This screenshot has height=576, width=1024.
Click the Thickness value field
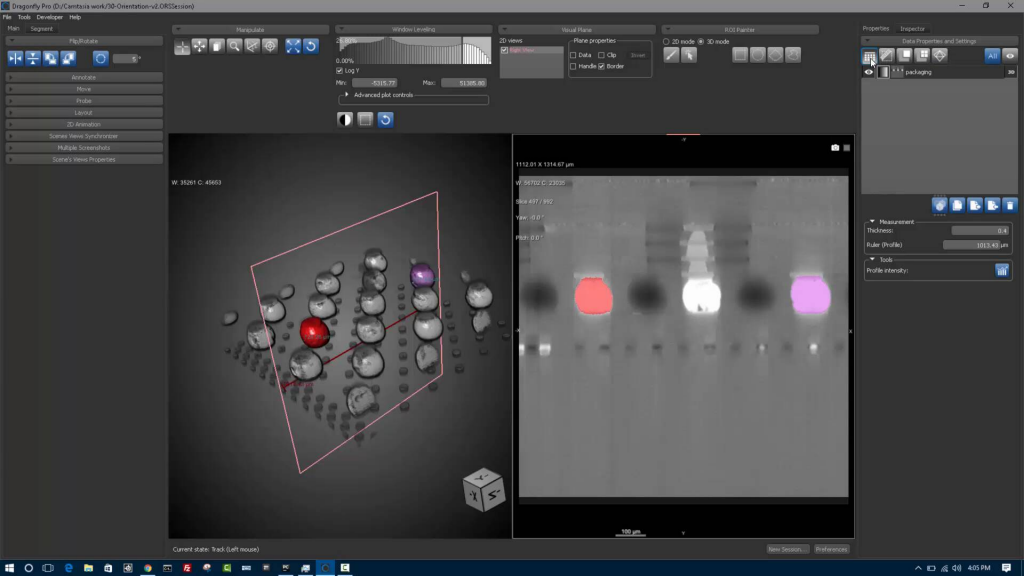[x=980, y=230]
